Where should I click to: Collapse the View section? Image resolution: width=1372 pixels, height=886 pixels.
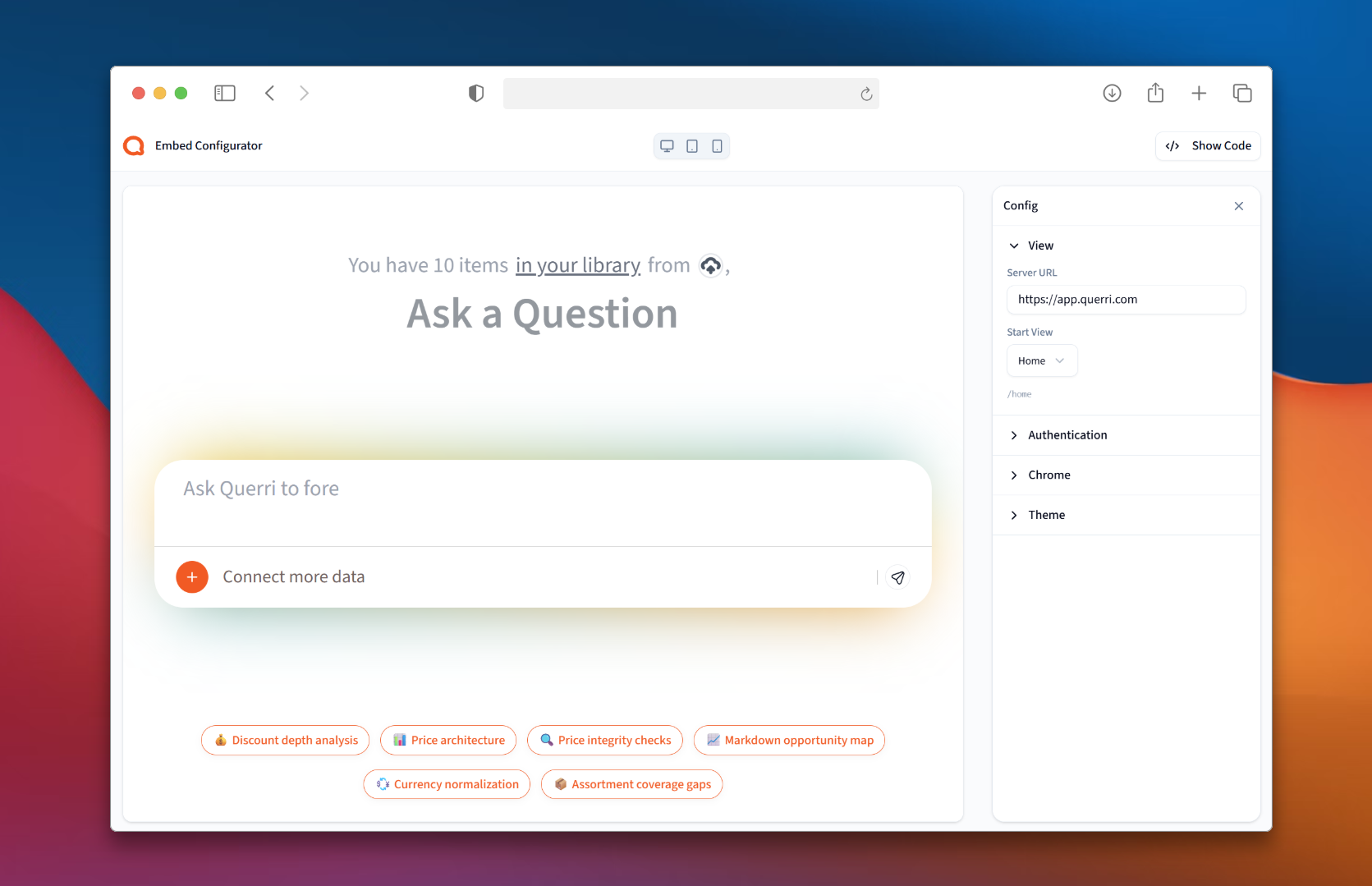(1126, 246)
